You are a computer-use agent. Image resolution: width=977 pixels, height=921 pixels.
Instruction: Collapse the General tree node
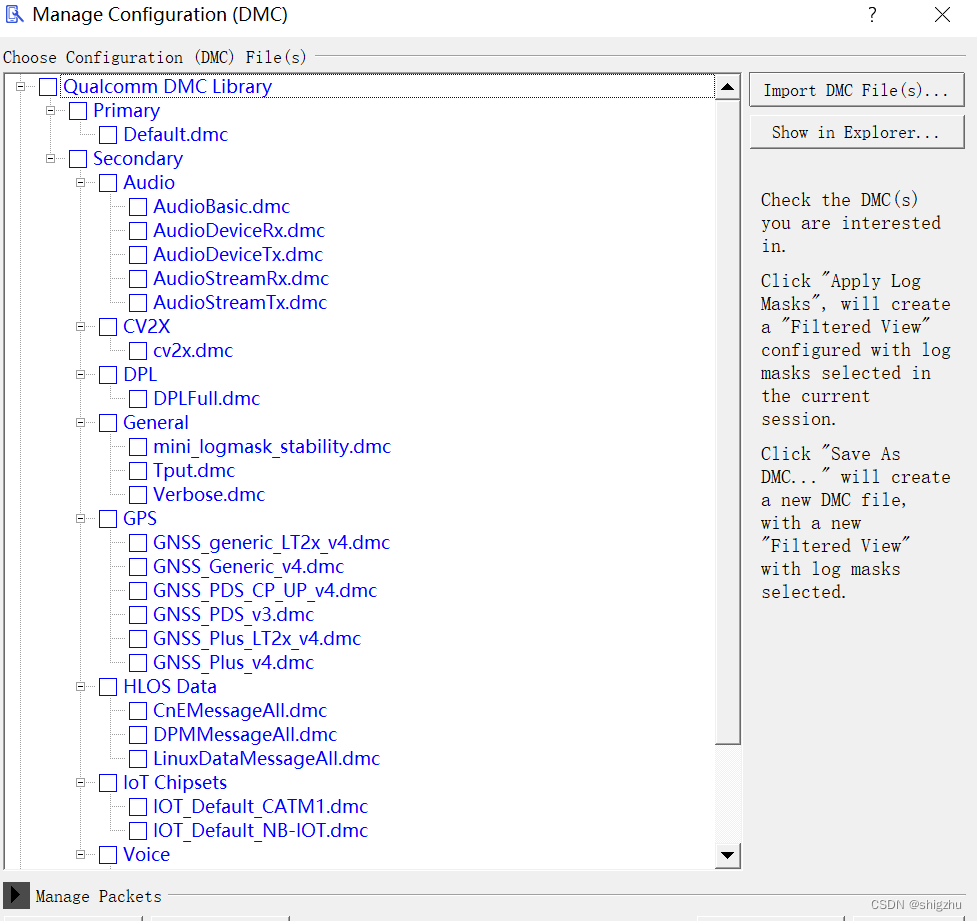tap(80, 422)
